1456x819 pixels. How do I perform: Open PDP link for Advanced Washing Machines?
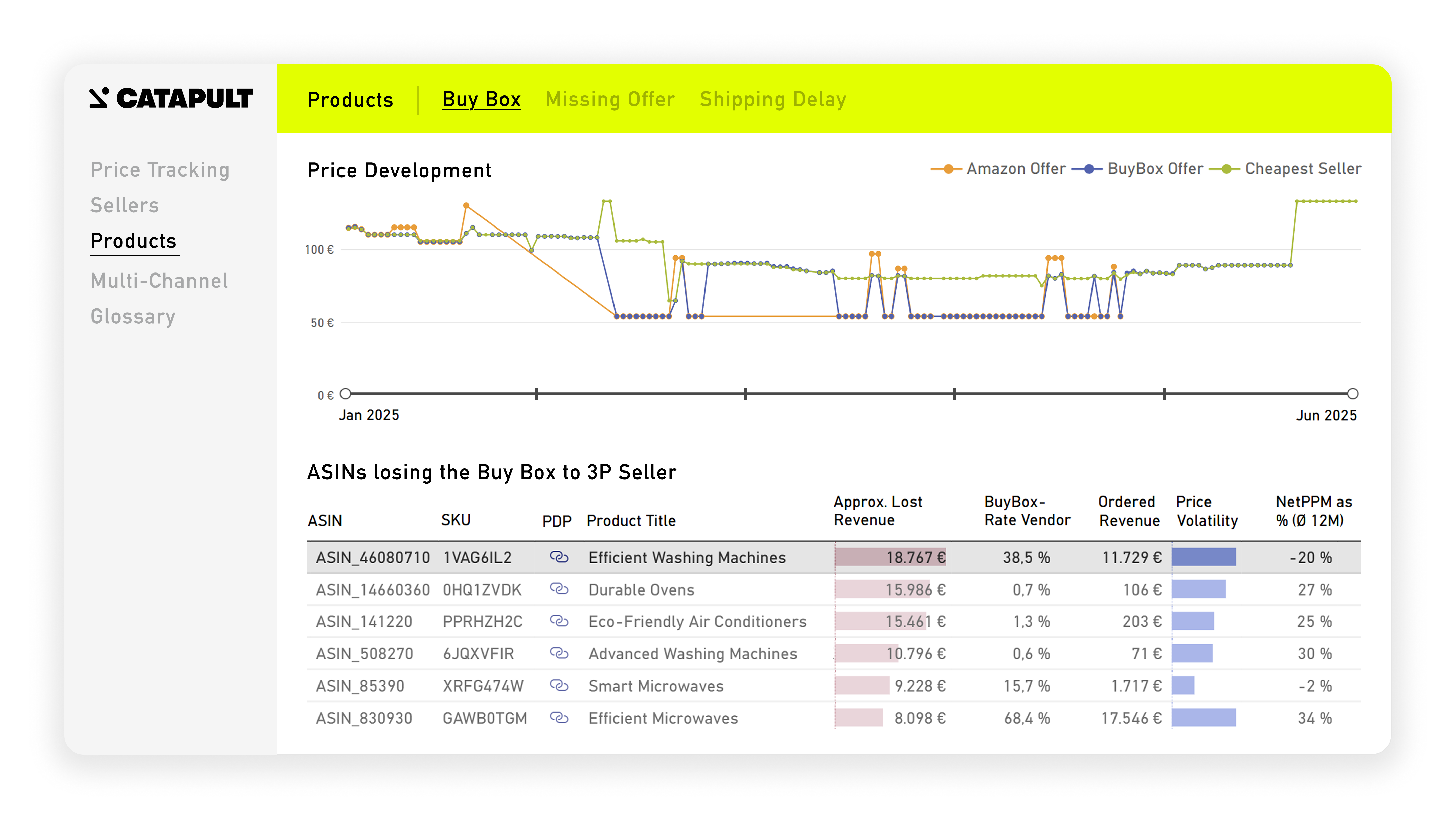[558, 653]
